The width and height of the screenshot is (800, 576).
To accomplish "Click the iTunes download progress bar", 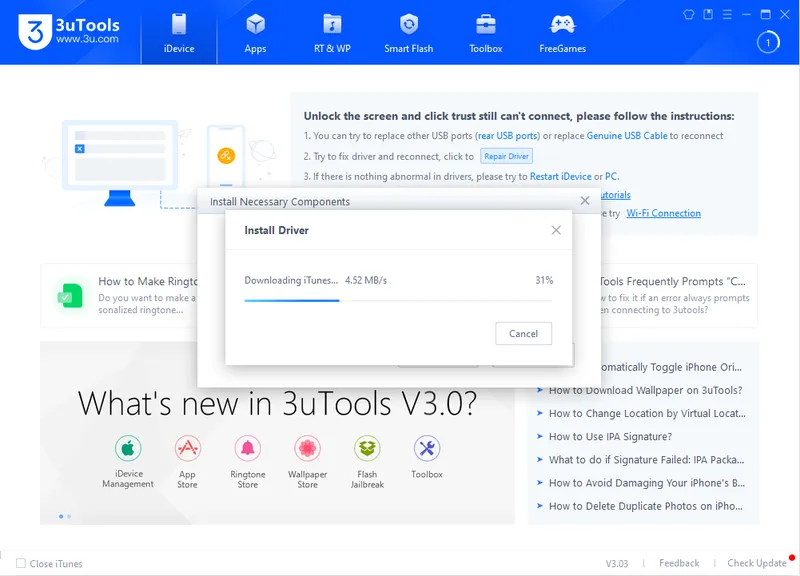I will pyautogui.click(x=398, y=300).
